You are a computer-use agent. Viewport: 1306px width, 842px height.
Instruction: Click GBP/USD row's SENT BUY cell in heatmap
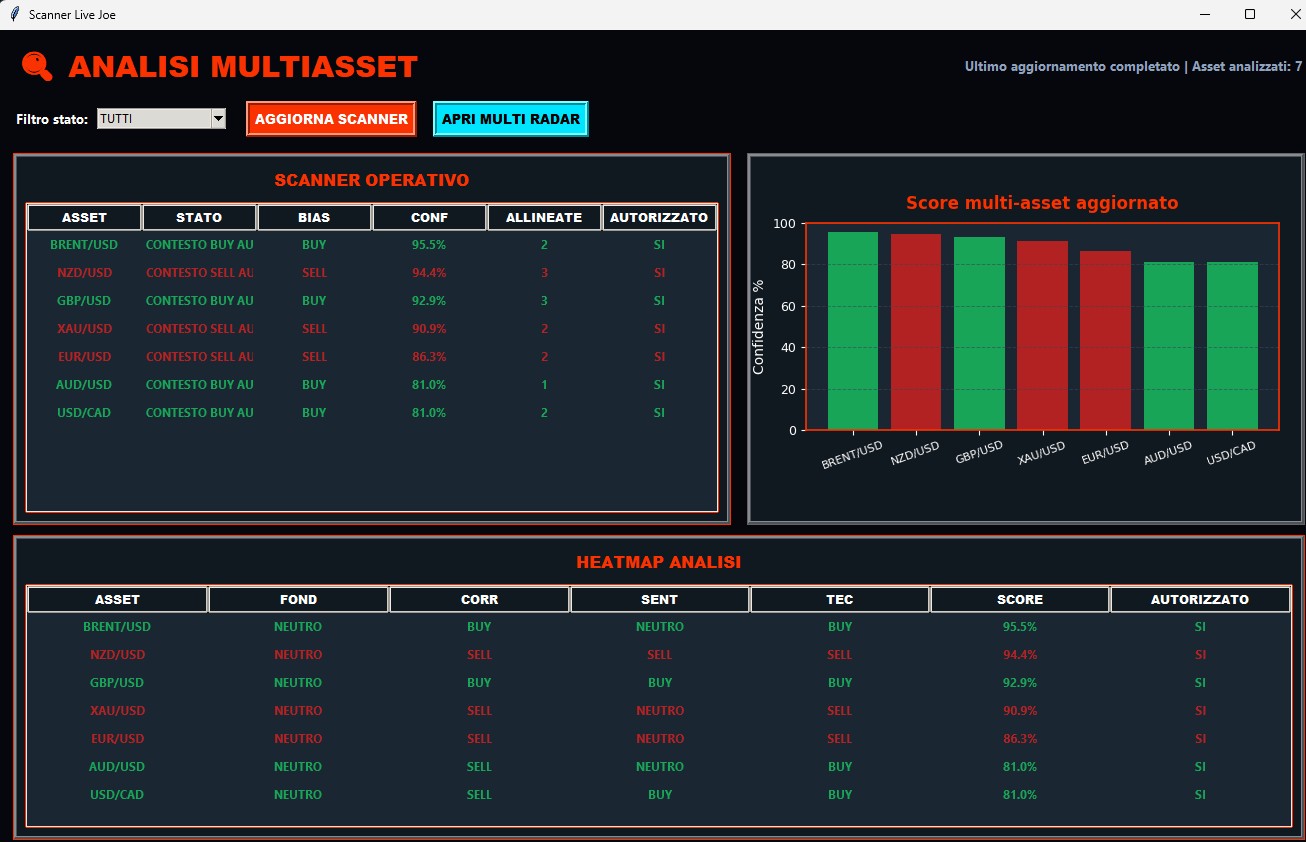pos(660,682)
